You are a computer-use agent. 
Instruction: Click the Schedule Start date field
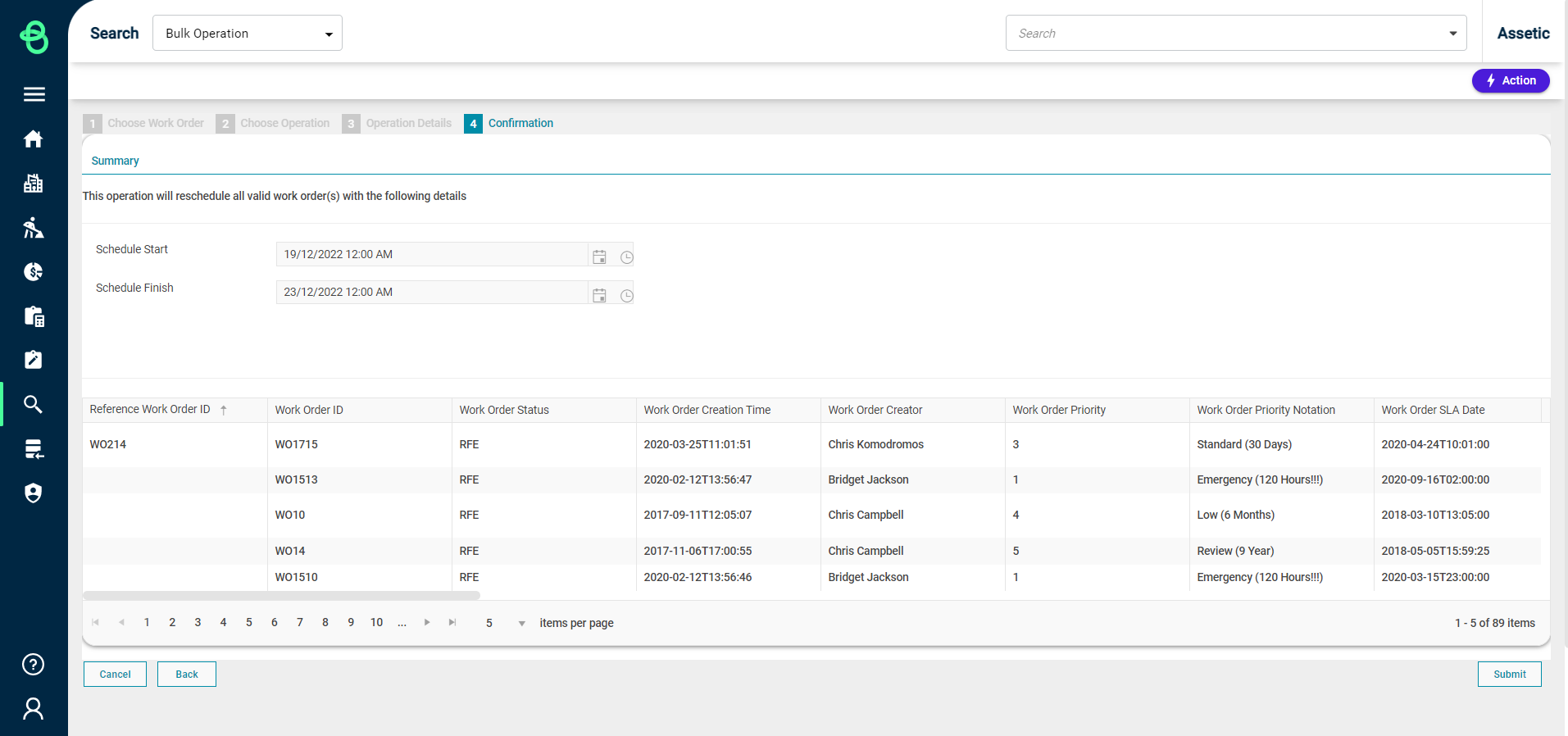point(433,254)
